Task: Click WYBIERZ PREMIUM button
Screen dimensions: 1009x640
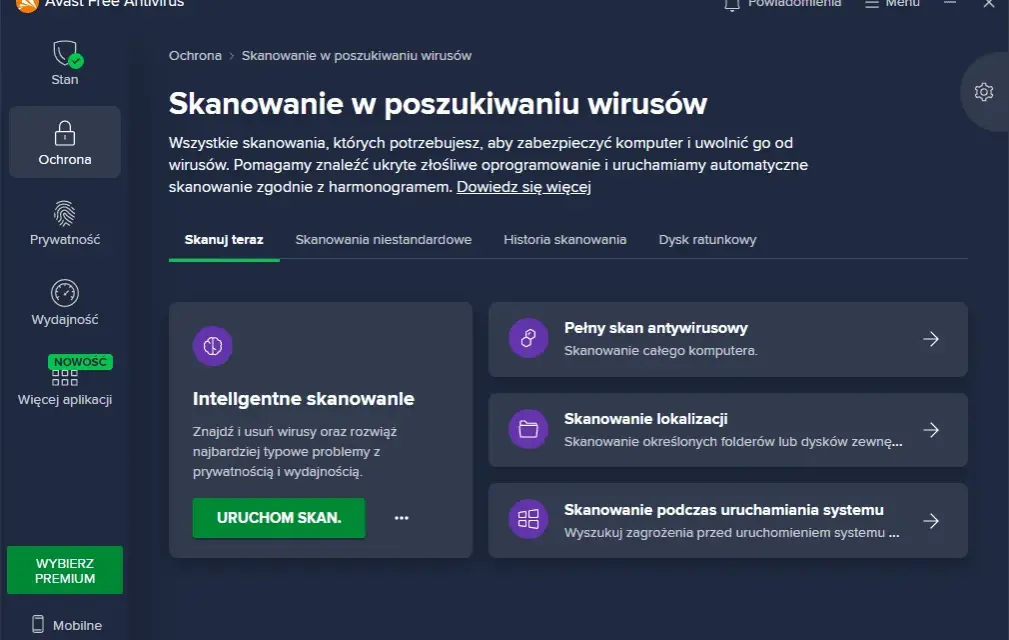Action: coord(65,571)
